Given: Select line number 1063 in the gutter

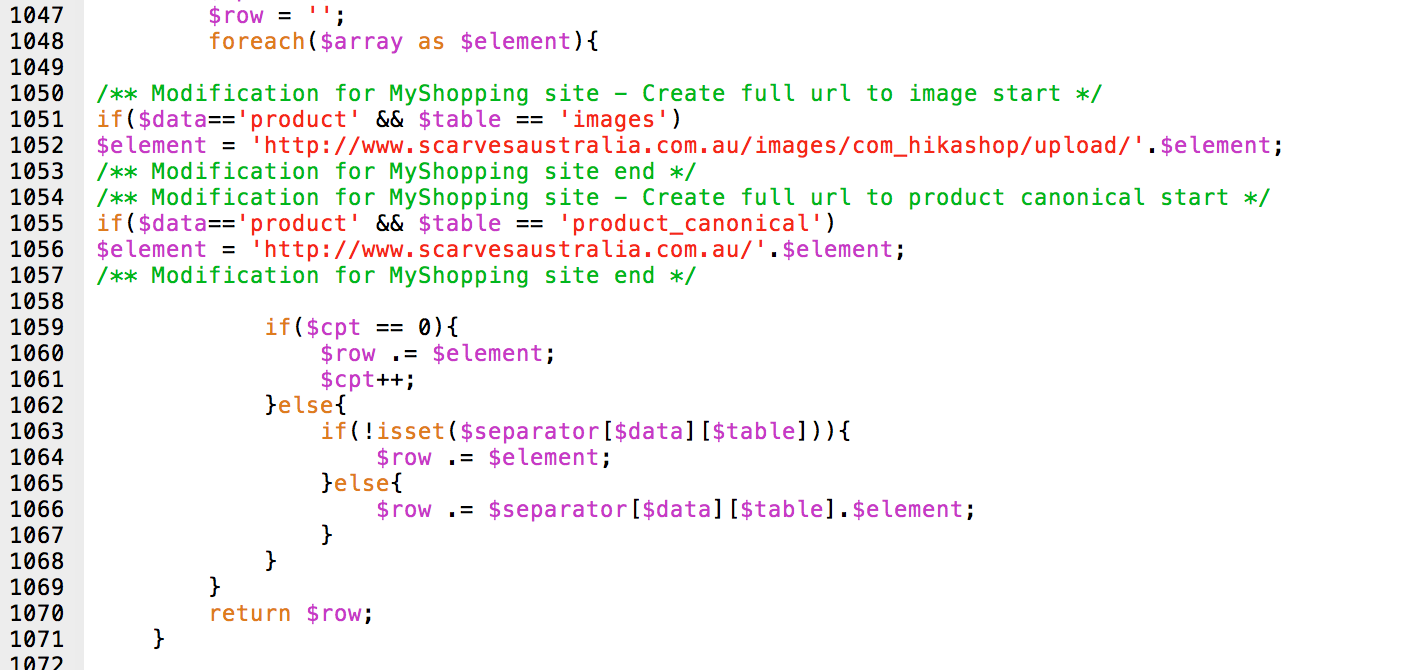Looking at the screenshot, I should coord(36,431).
